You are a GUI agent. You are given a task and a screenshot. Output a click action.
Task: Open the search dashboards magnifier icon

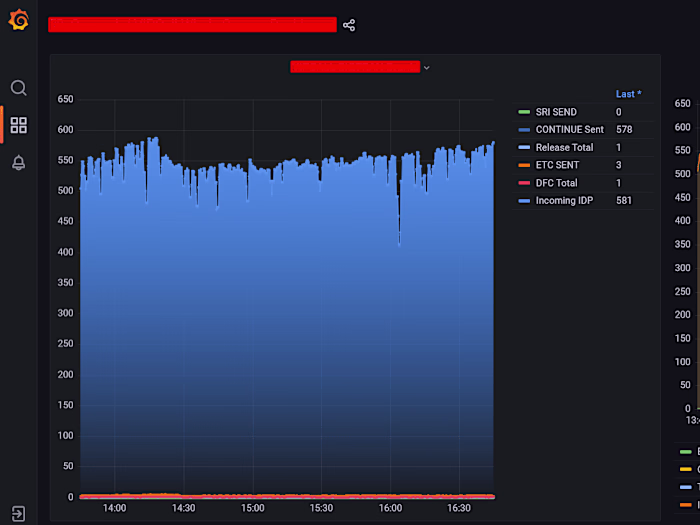(18, 88)
